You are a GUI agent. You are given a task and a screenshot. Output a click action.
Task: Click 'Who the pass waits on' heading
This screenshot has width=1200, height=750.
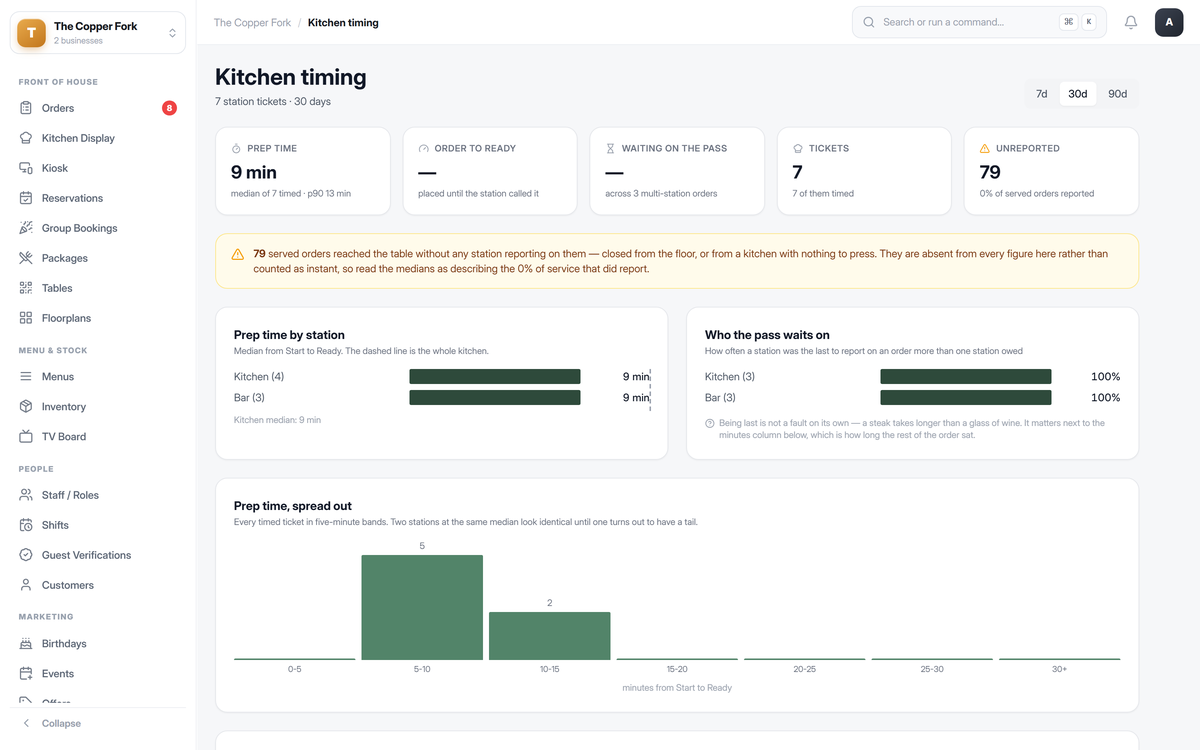[767, 335]
